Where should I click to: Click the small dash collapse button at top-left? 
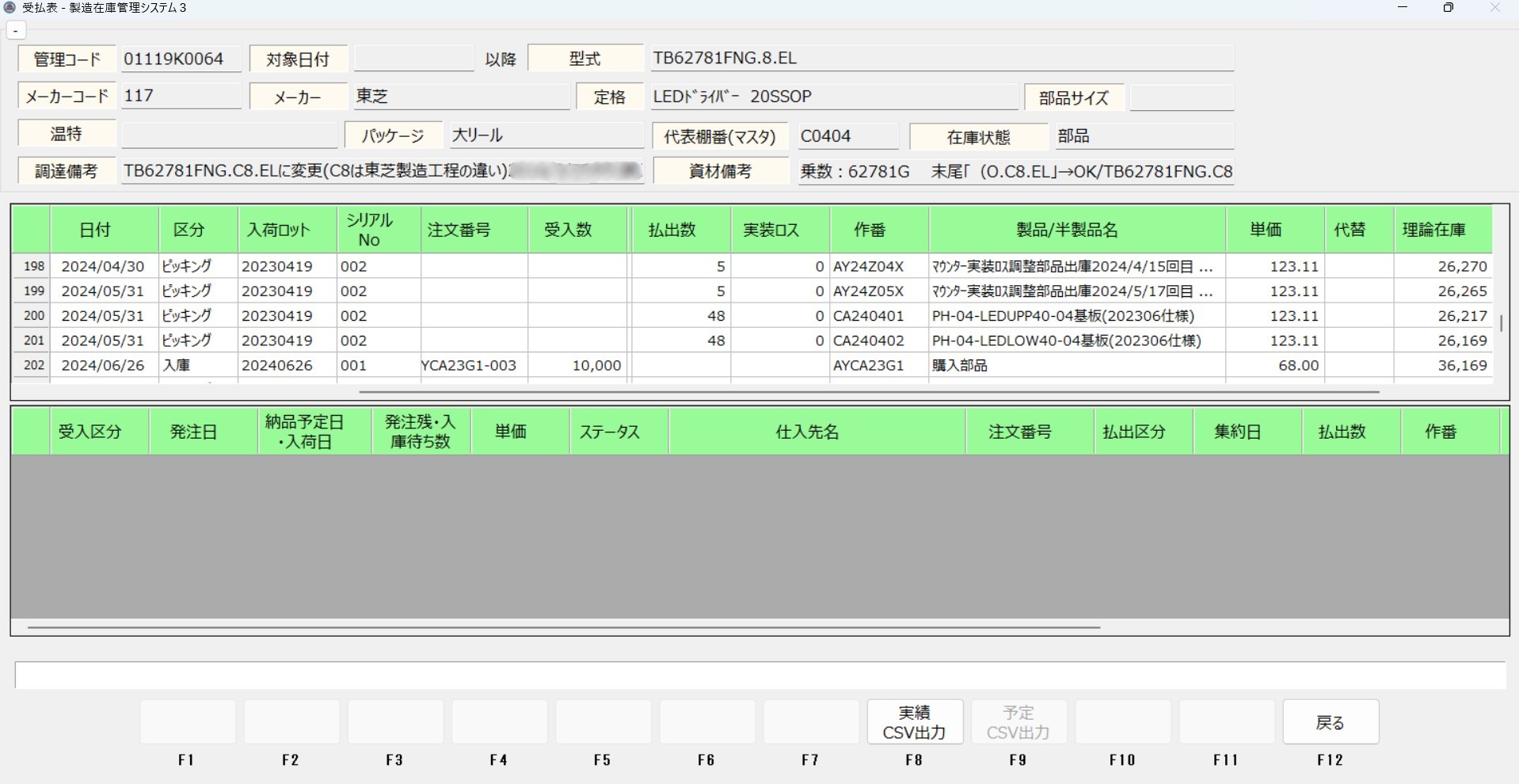16,31
